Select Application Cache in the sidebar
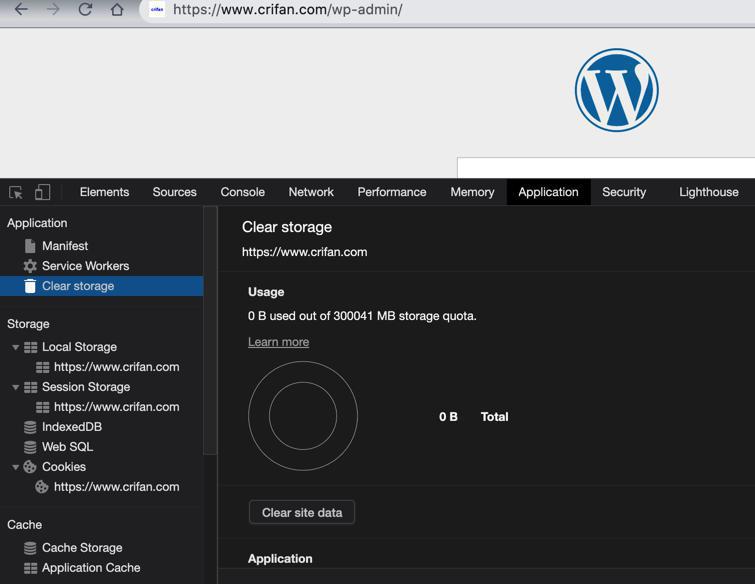Viewport: 755px width, 584px height. click(91, 568)
